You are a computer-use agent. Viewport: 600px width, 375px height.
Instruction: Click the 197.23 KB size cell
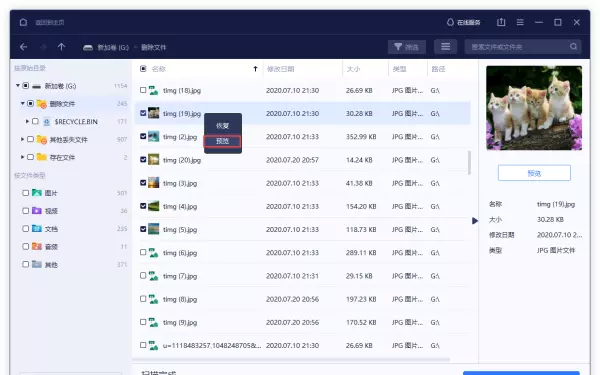(x=361, y=299)
